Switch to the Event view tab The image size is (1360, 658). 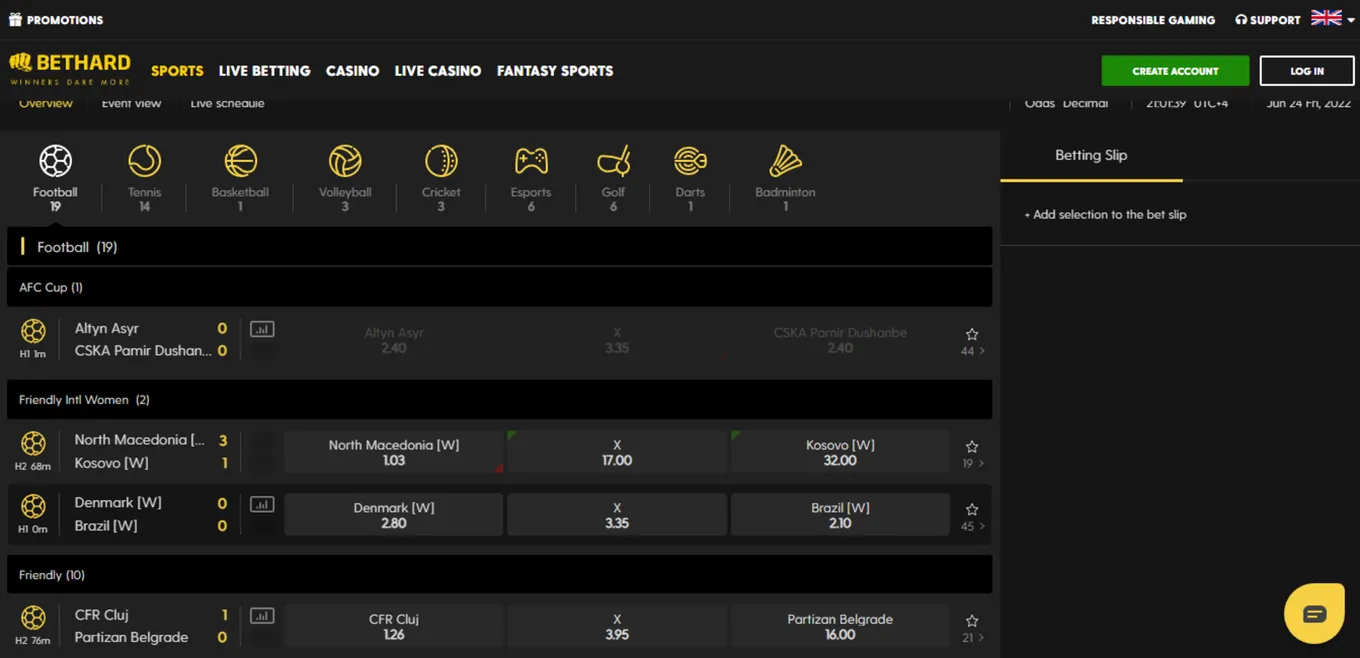point(131,103)
